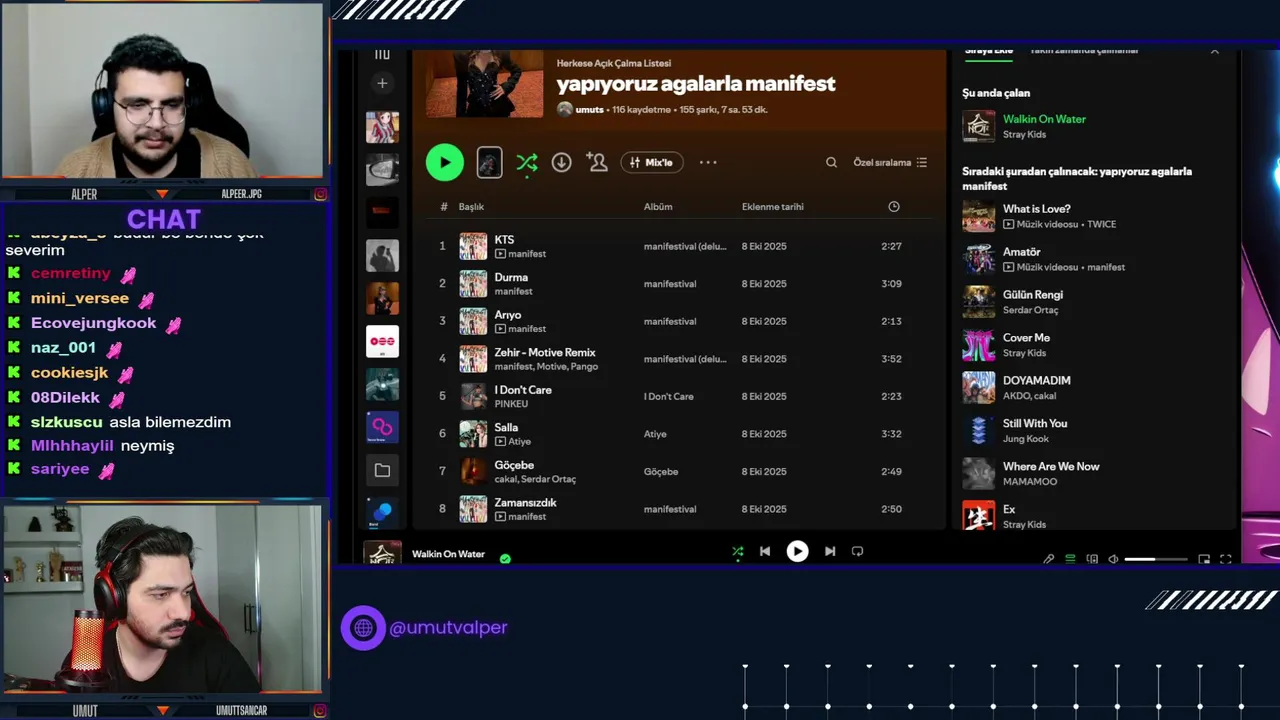
Task: Adjust the volume slider
Action: (1156, 559)
